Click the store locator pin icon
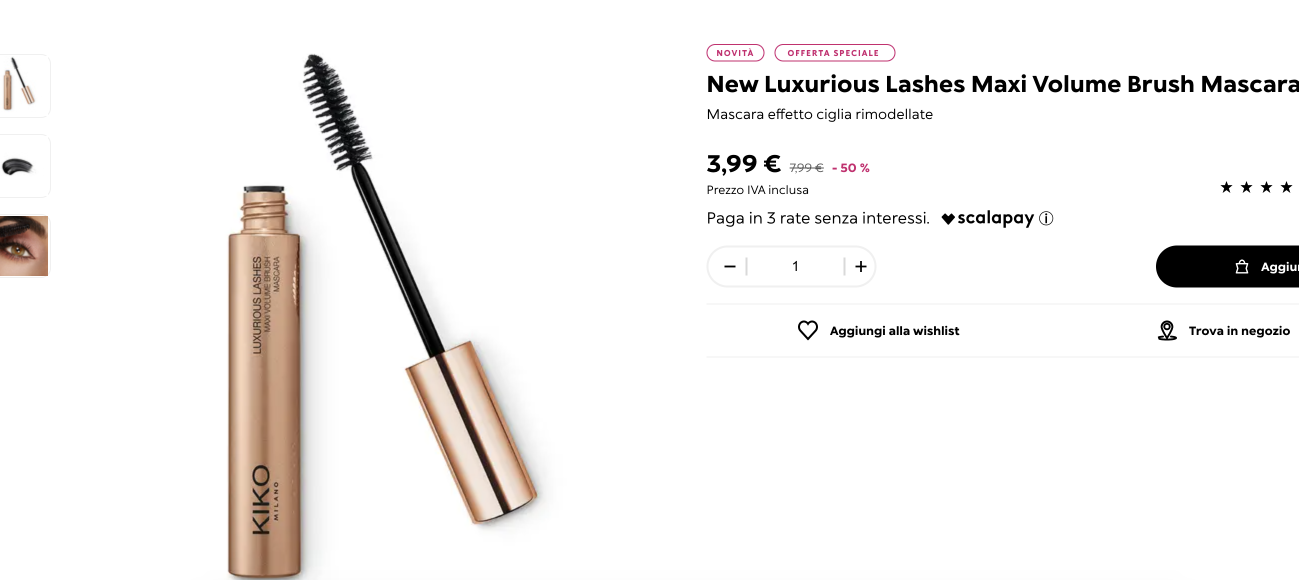 tap(1167, 330)
